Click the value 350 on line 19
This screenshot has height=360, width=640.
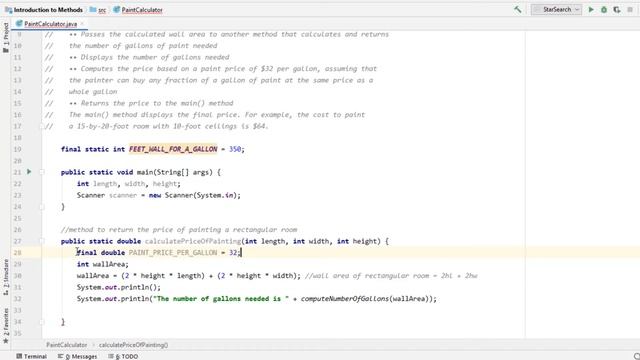tap(235, 149)
